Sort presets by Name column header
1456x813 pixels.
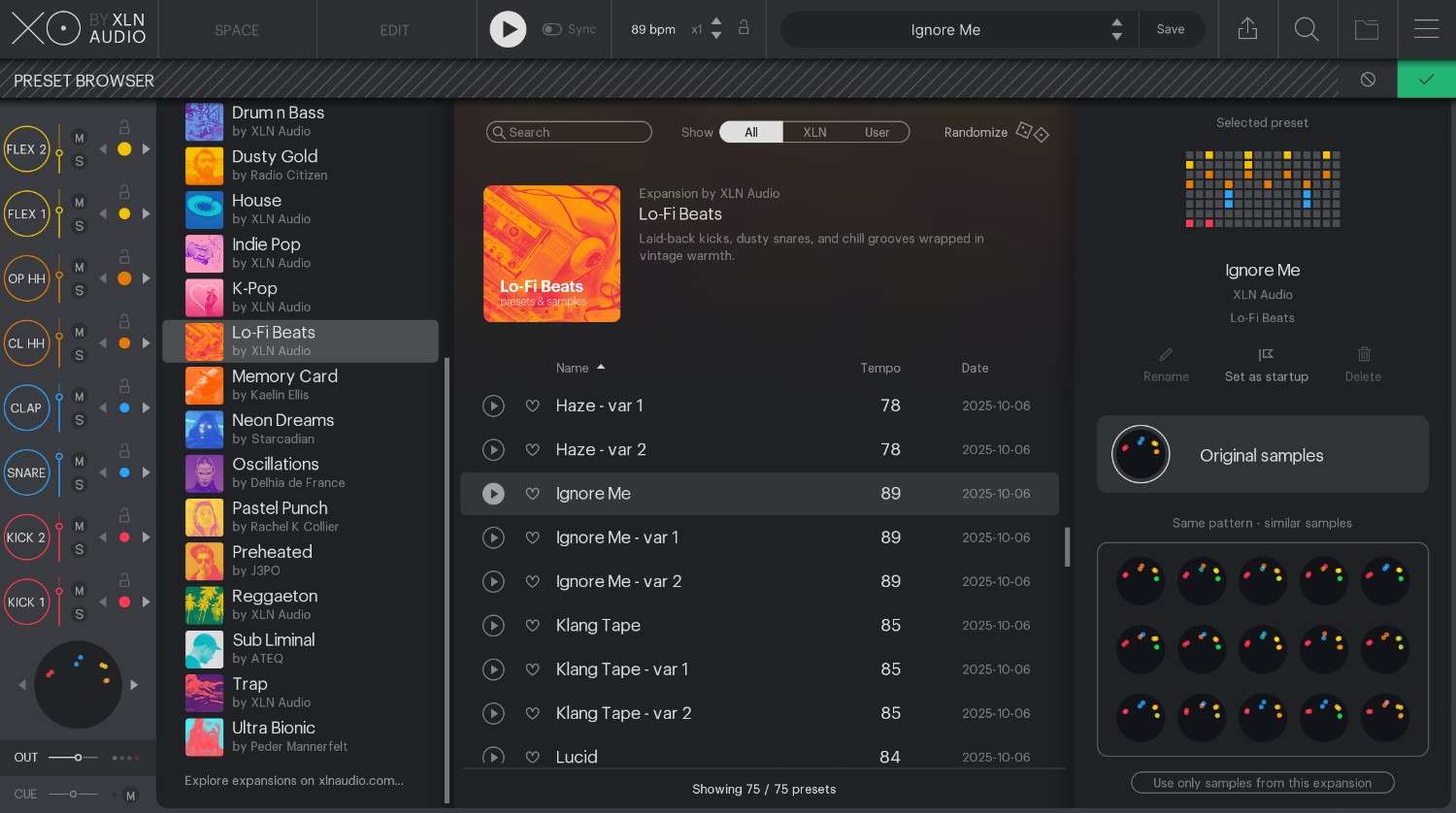click(573, 368)
